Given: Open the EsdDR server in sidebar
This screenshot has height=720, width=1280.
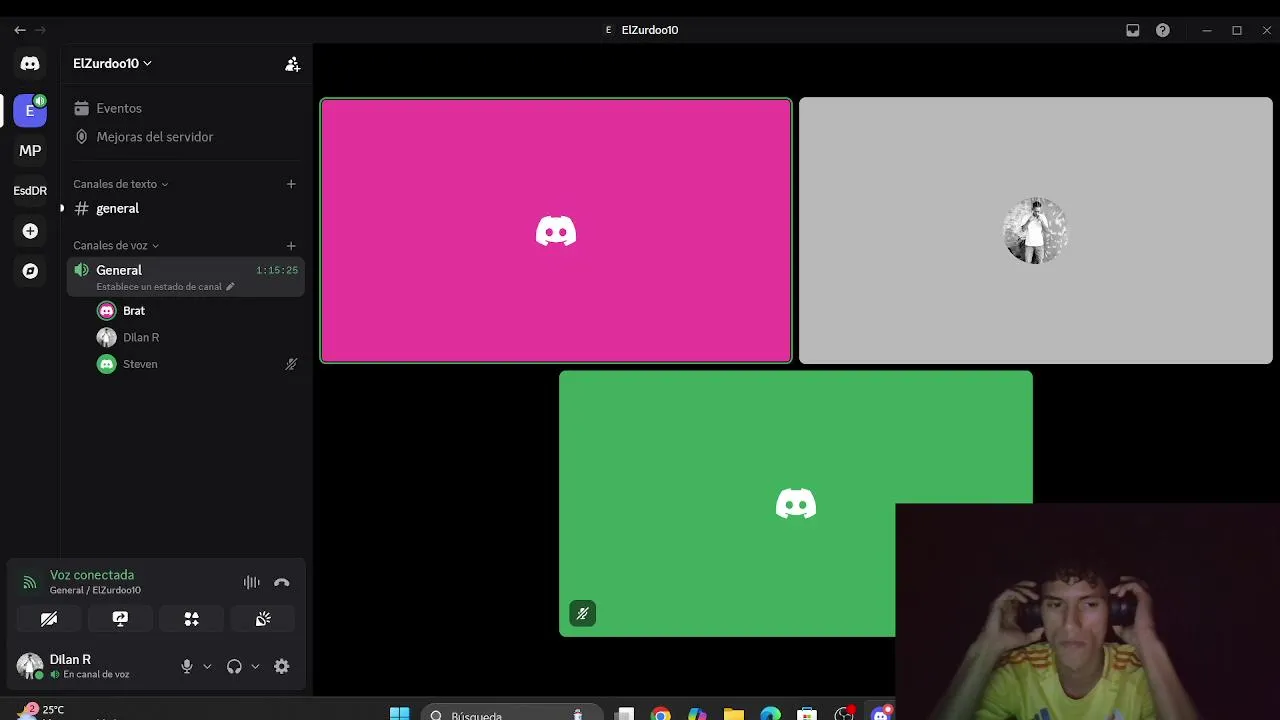Looking at the screenshot, I should [30, 191].
